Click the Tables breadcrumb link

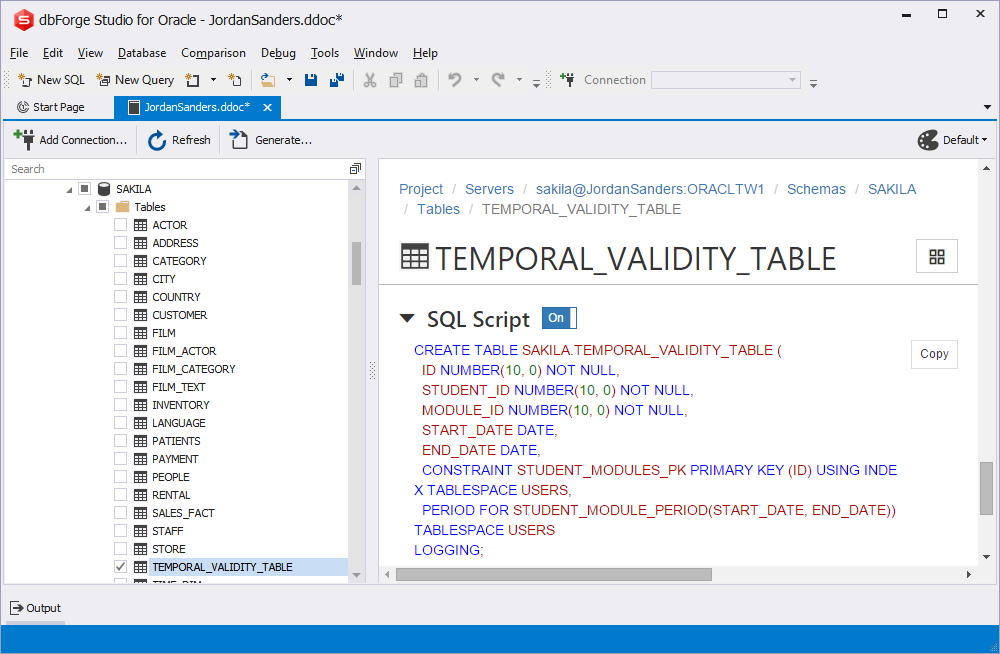[x=438, y=209]
